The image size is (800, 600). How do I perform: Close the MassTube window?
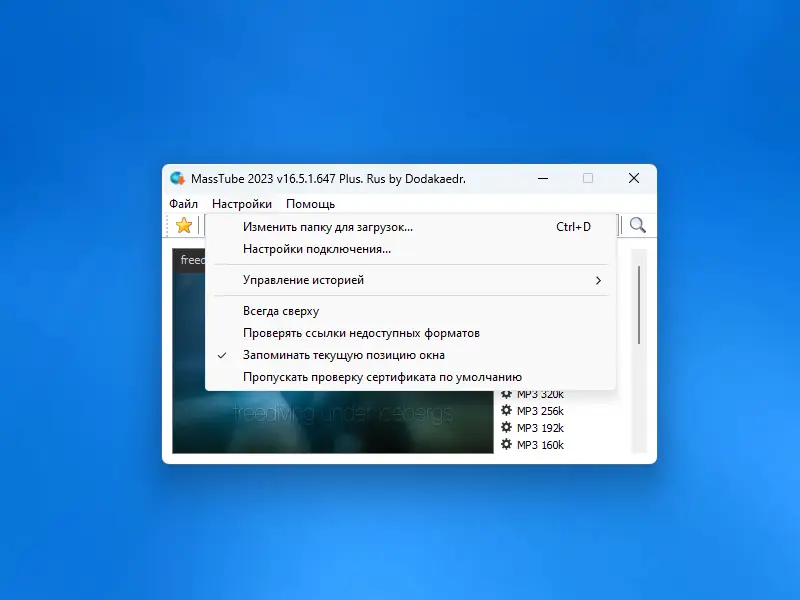(634, 178)
